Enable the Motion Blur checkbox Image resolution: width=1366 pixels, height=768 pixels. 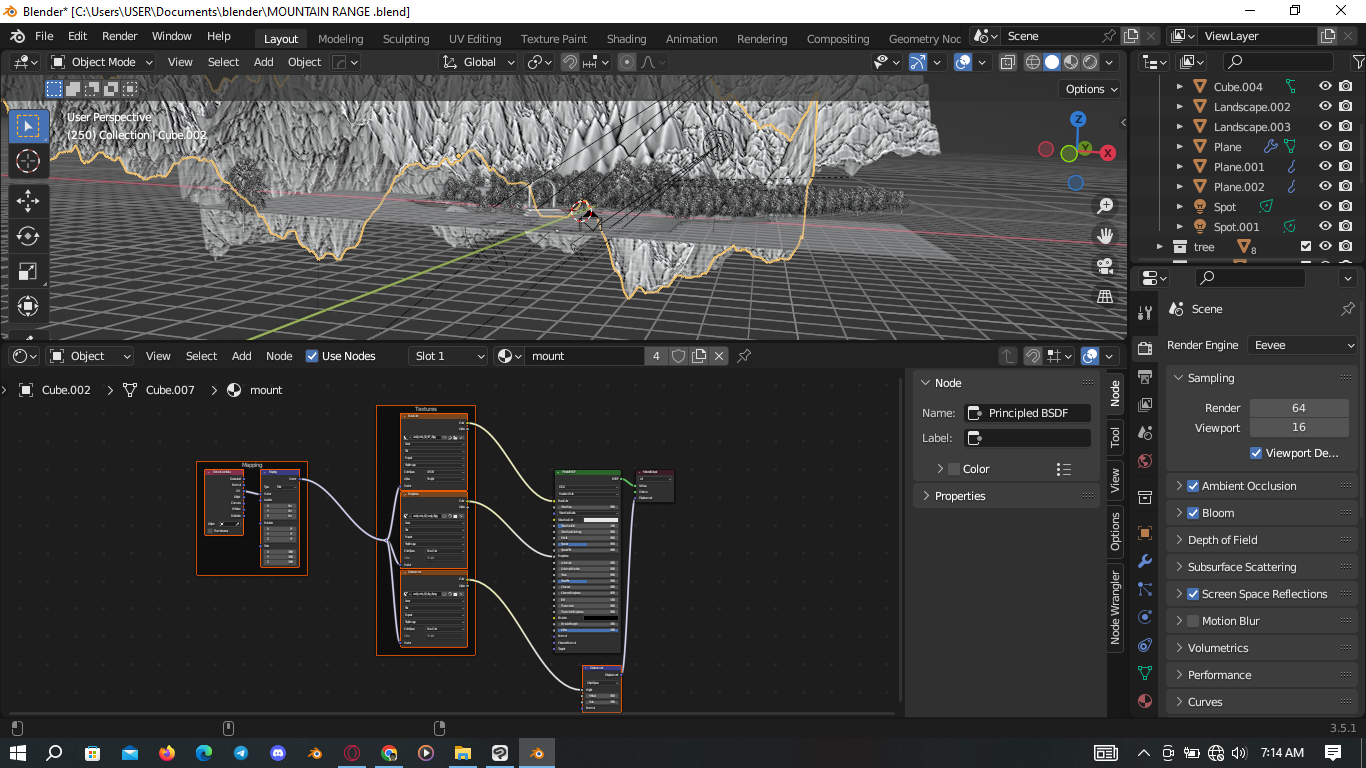point(1193,621)
